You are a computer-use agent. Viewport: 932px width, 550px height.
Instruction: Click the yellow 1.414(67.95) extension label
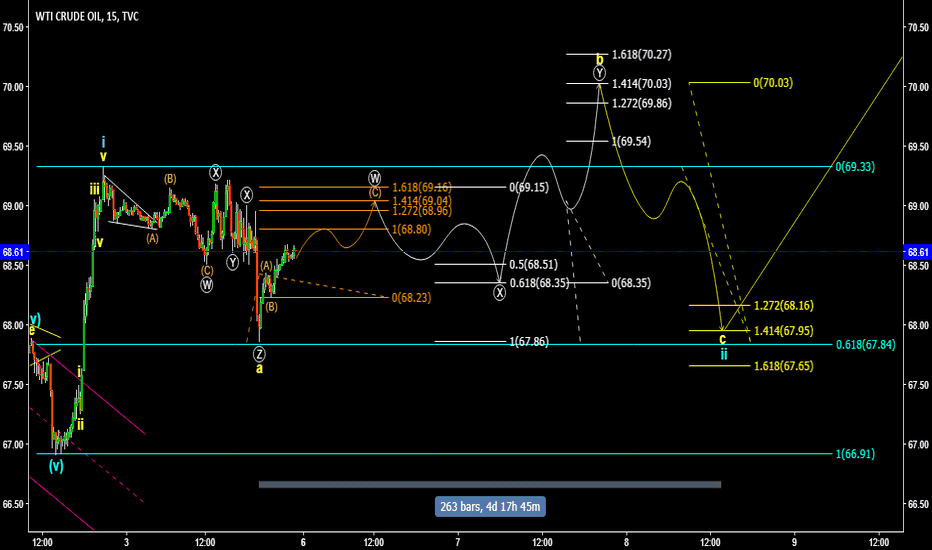(783, 331)
